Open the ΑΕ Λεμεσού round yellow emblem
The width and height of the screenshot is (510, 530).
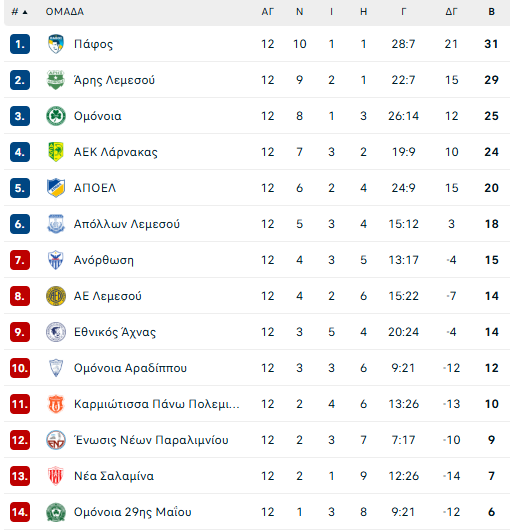(x=56, y=296)
